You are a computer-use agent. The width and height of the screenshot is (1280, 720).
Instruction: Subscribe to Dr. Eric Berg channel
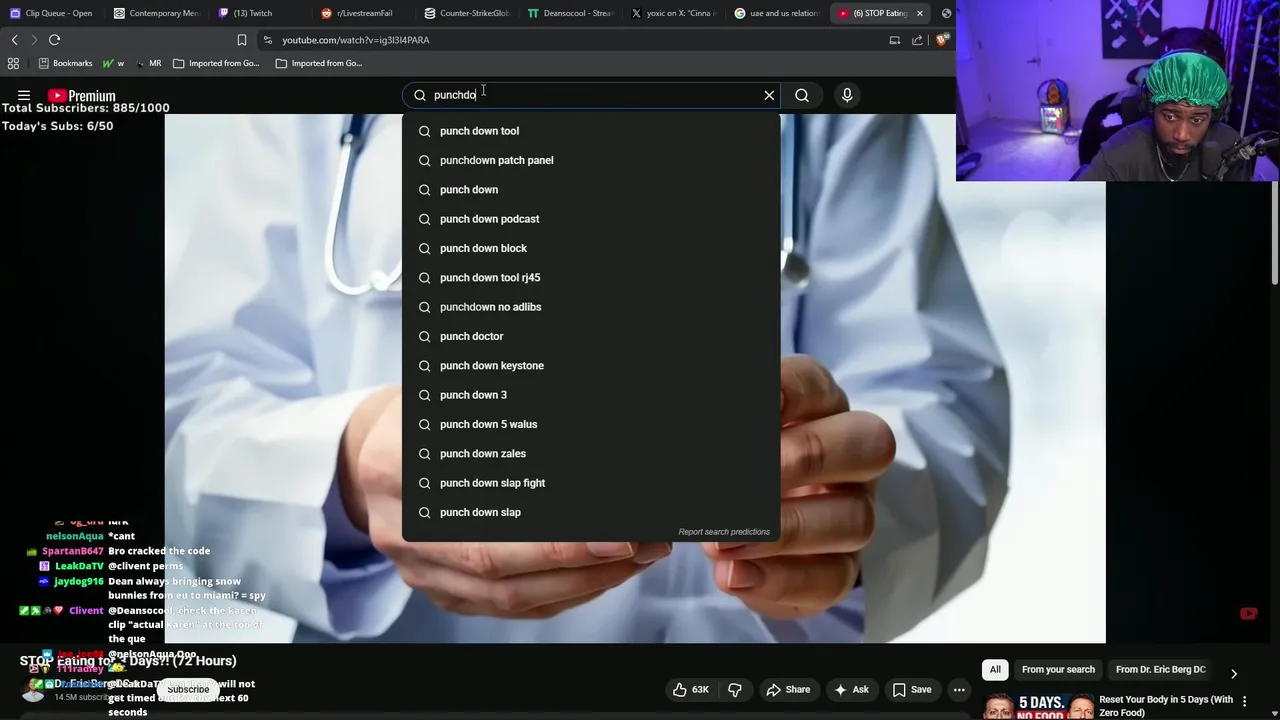coord(188,689)
